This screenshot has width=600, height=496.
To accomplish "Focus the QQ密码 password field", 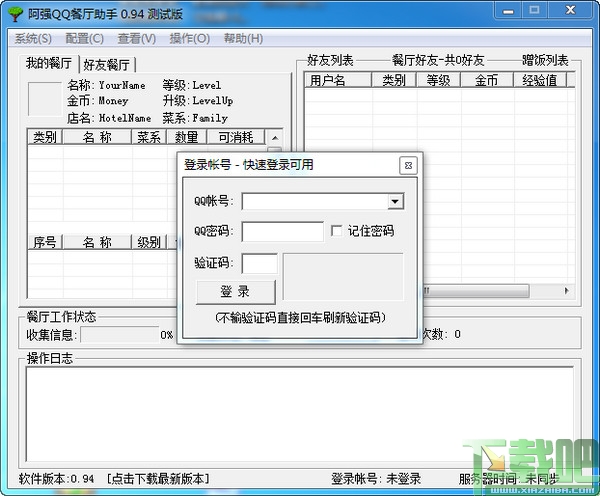I will [283, 231].
